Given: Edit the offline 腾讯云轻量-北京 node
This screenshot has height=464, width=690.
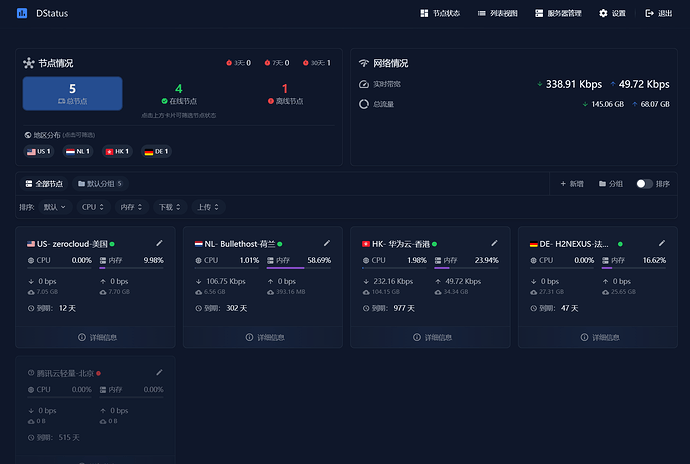Looking at the screenshot, I should point(159,373).
